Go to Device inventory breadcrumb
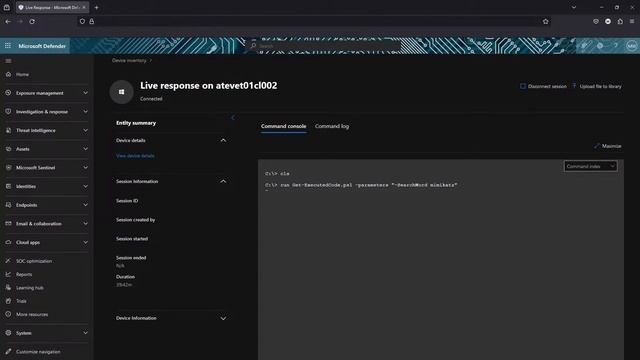This screenshot has height=360, width=640. pyautogui.click(x=129, y=60)
